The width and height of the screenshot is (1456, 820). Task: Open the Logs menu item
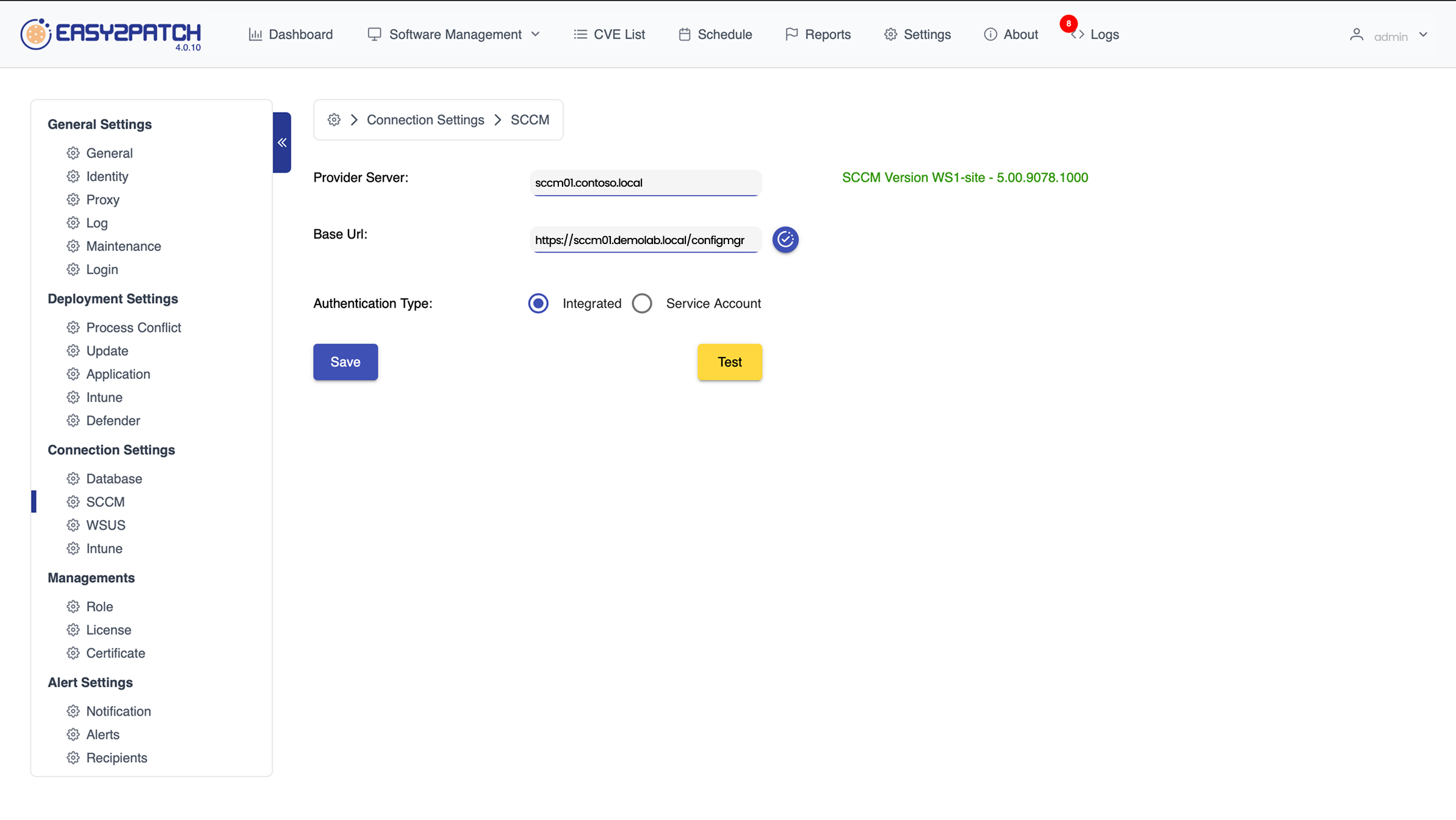(x=1095, y=34)
